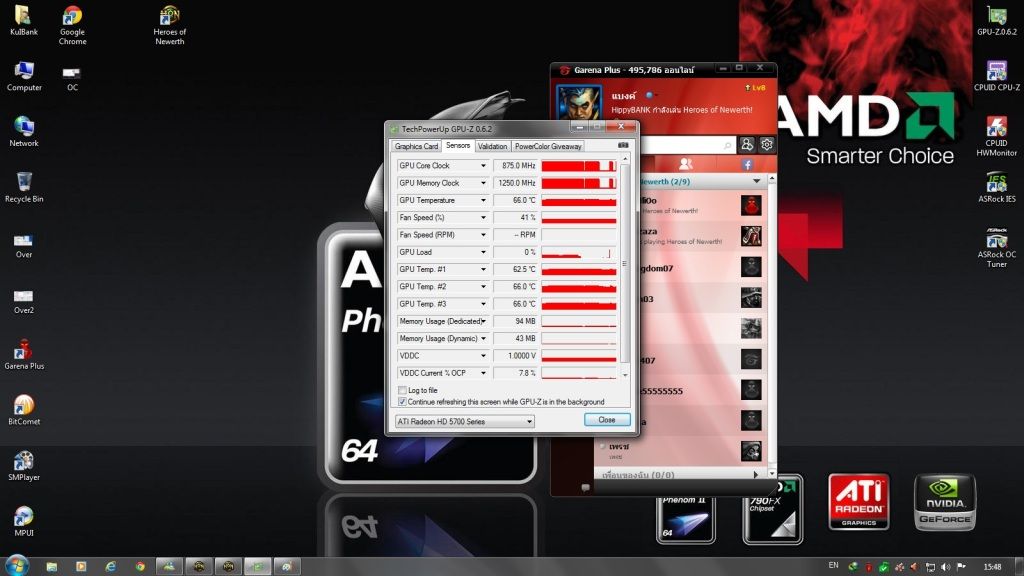Open Garena Plus settings gear icon

pyautogui.click(x=767, y=145)
